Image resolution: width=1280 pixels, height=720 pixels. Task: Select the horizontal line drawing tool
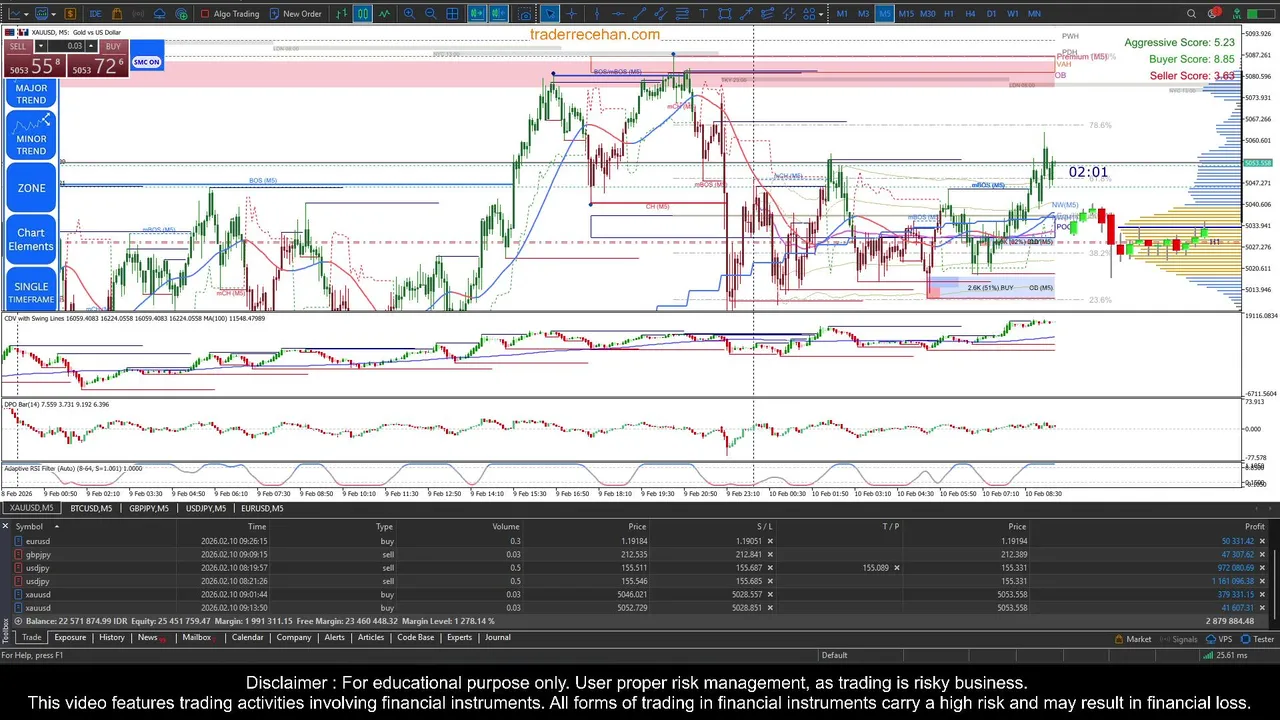coord(618,14)
